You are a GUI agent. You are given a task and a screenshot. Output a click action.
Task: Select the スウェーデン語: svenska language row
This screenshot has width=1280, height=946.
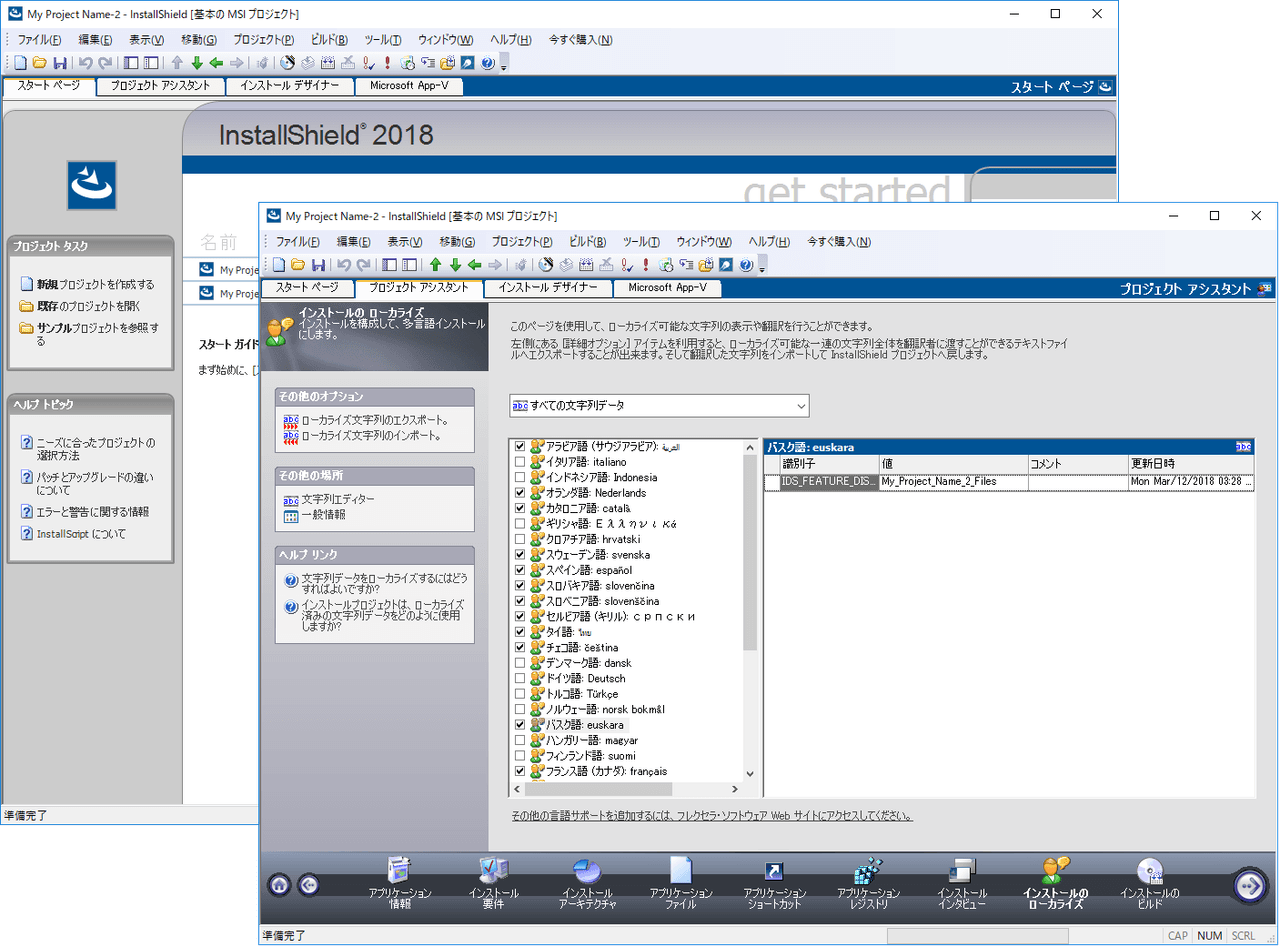tap(598, 555)
